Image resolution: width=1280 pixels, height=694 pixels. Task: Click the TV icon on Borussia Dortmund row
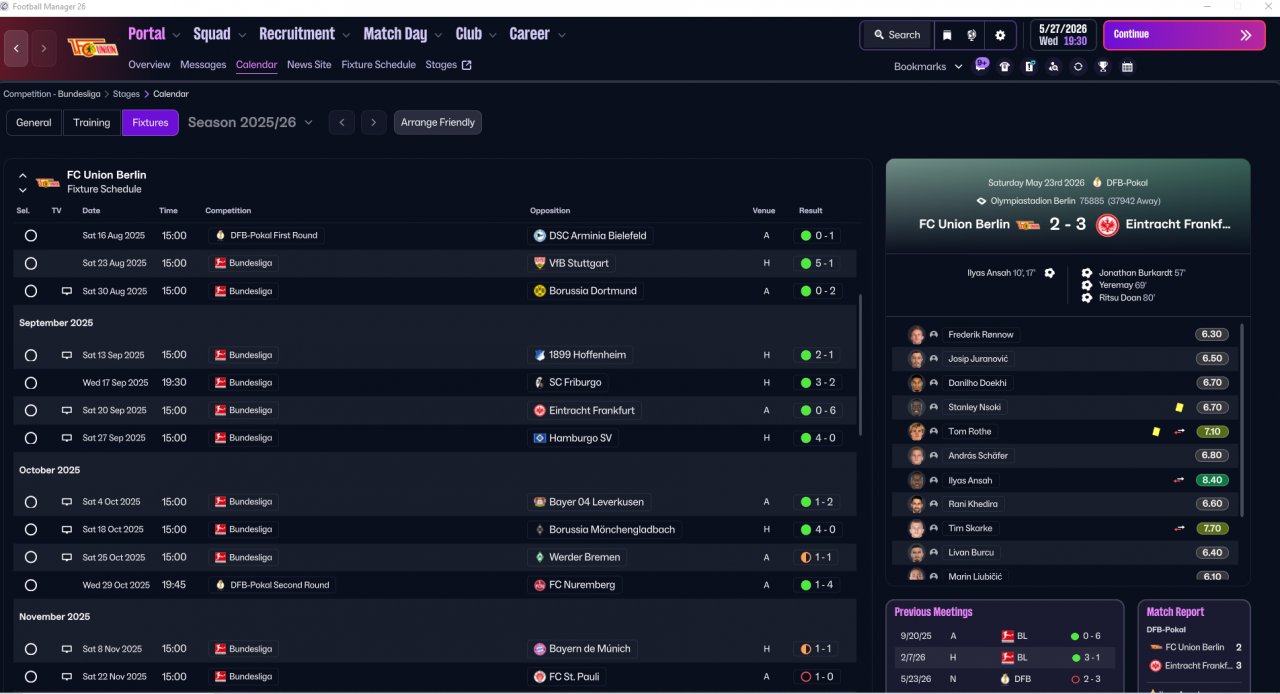[x=67, y=291]
